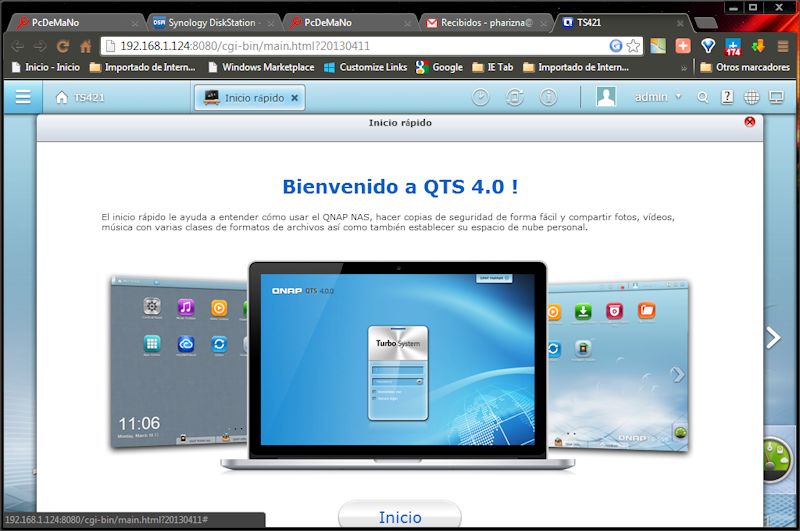Open language globe icon
Viewport: 800px width, 531px height.
(752, 97)
